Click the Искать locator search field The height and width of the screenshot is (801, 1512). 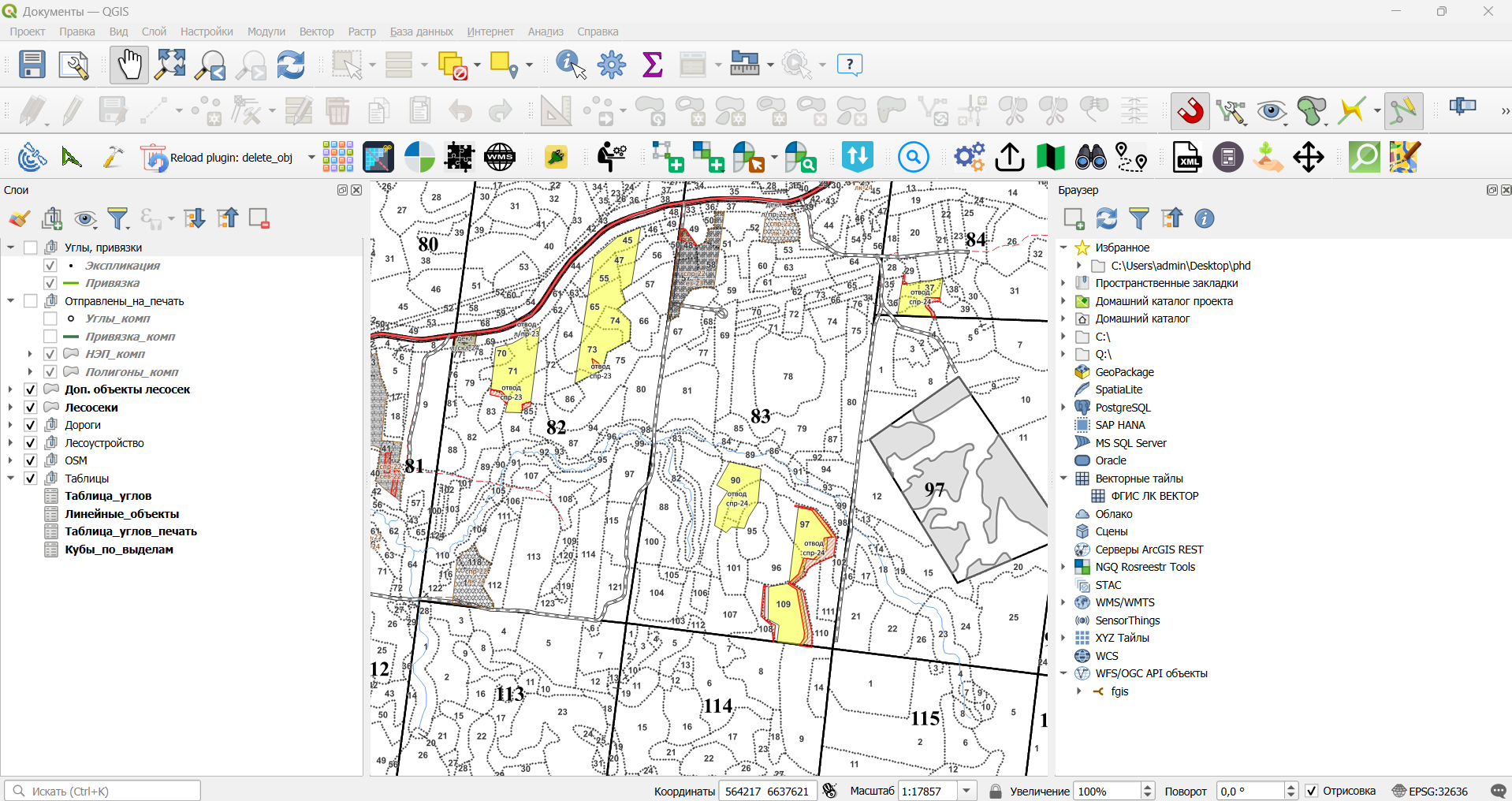[x=102, y=791]
